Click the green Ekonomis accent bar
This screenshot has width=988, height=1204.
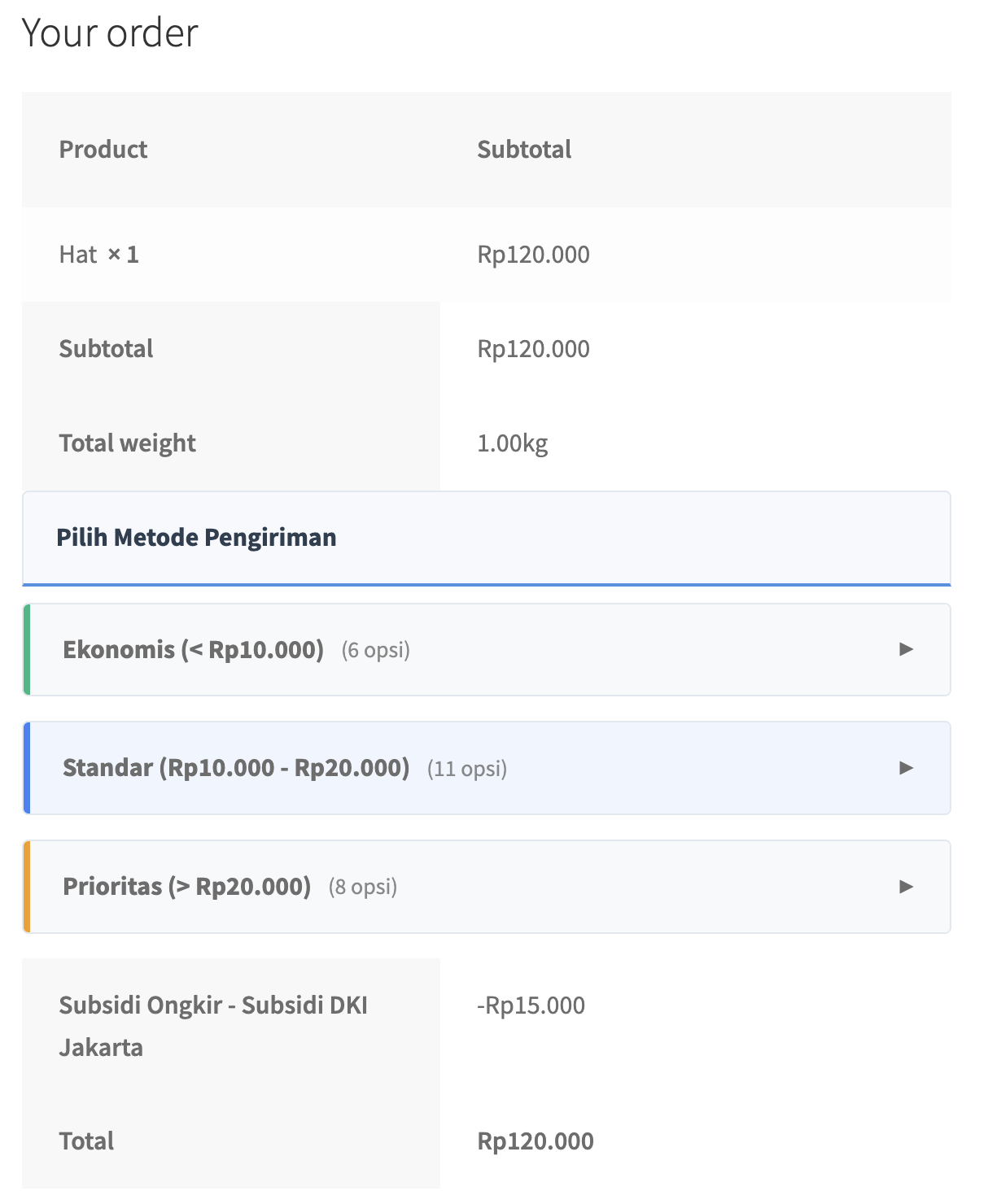click(27, 649)
